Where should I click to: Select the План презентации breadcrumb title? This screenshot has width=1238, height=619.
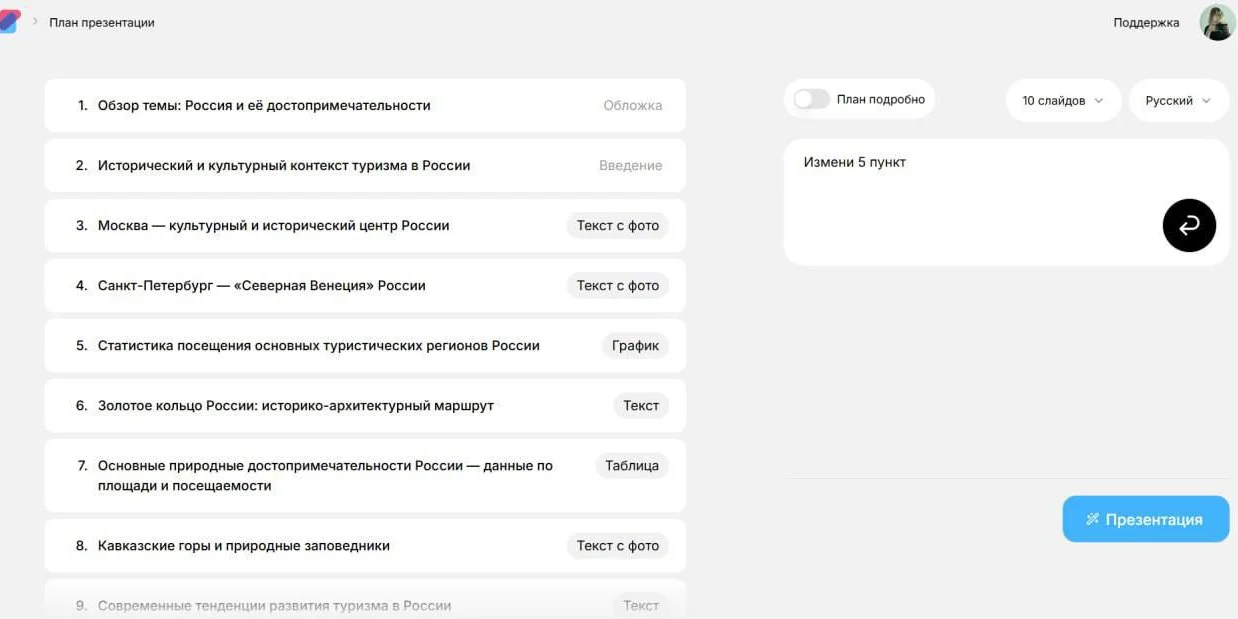[100, 20]
